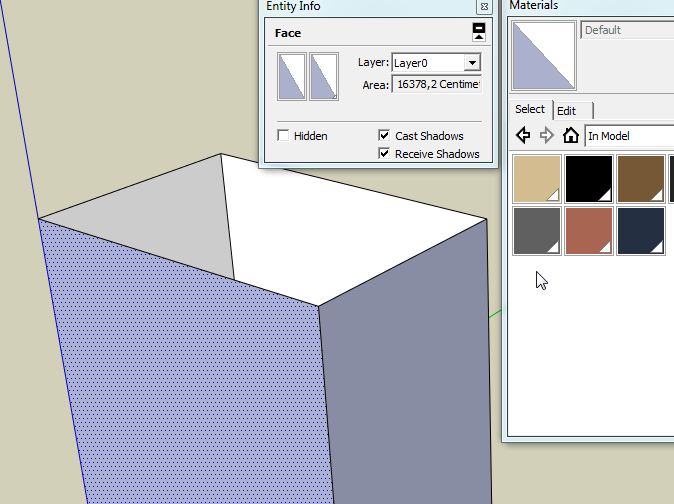
Task: Toggle the Receive Shadows checkbox
Action: 385,154
